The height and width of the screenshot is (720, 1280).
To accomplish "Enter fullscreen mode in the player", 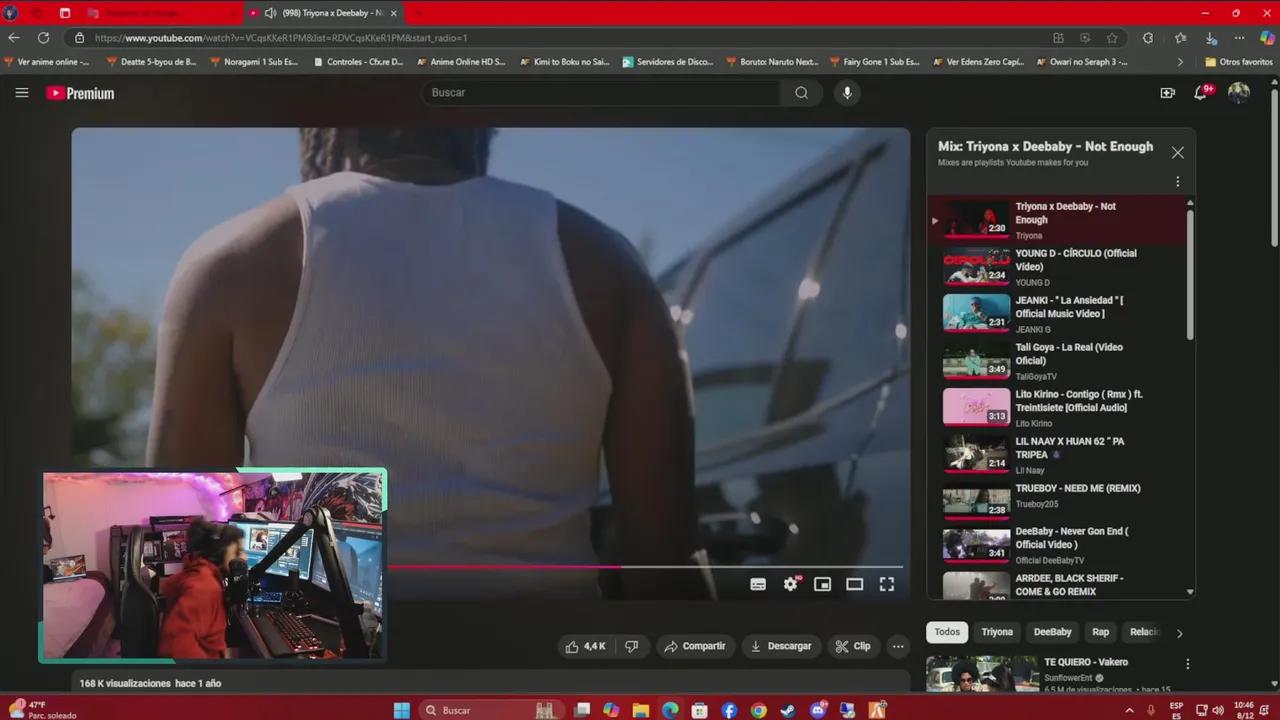I will [x=887, y=584].
